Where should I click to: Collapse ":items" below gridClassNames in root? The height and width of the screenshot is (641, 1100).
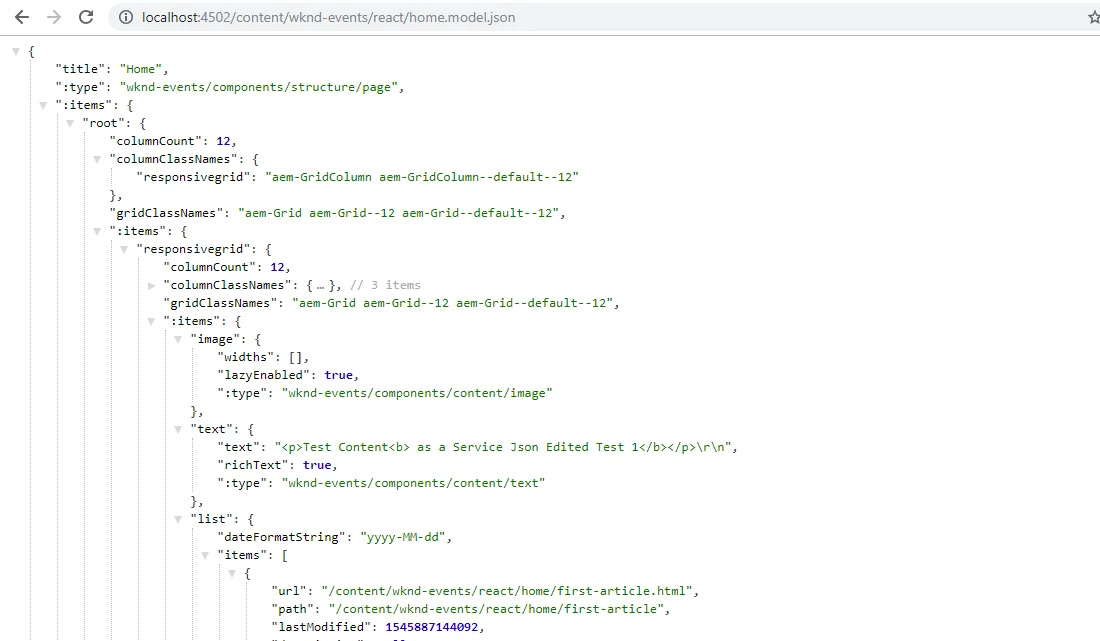(x=97, y=231)
